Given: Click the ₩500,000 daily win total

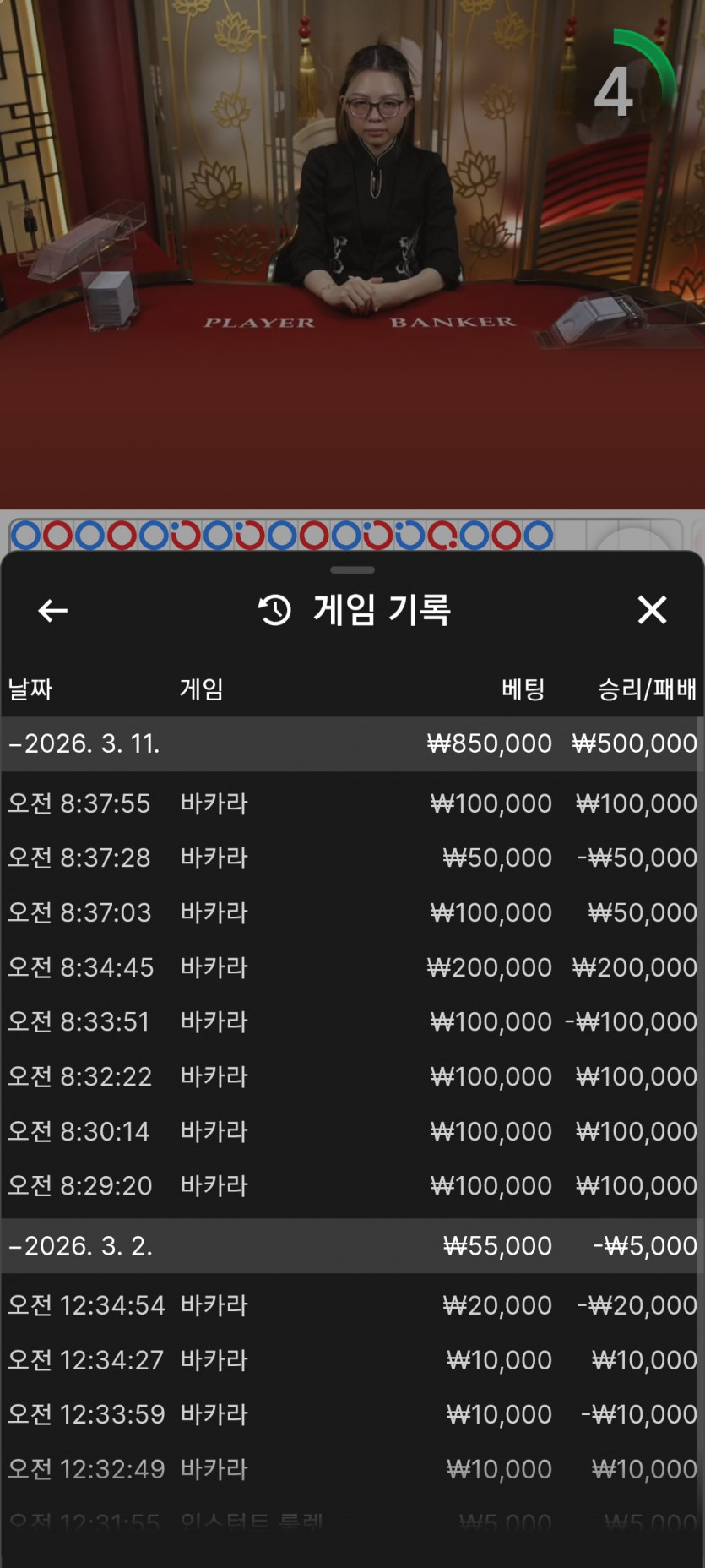Looking at the screenshot, I should point(635,743).
